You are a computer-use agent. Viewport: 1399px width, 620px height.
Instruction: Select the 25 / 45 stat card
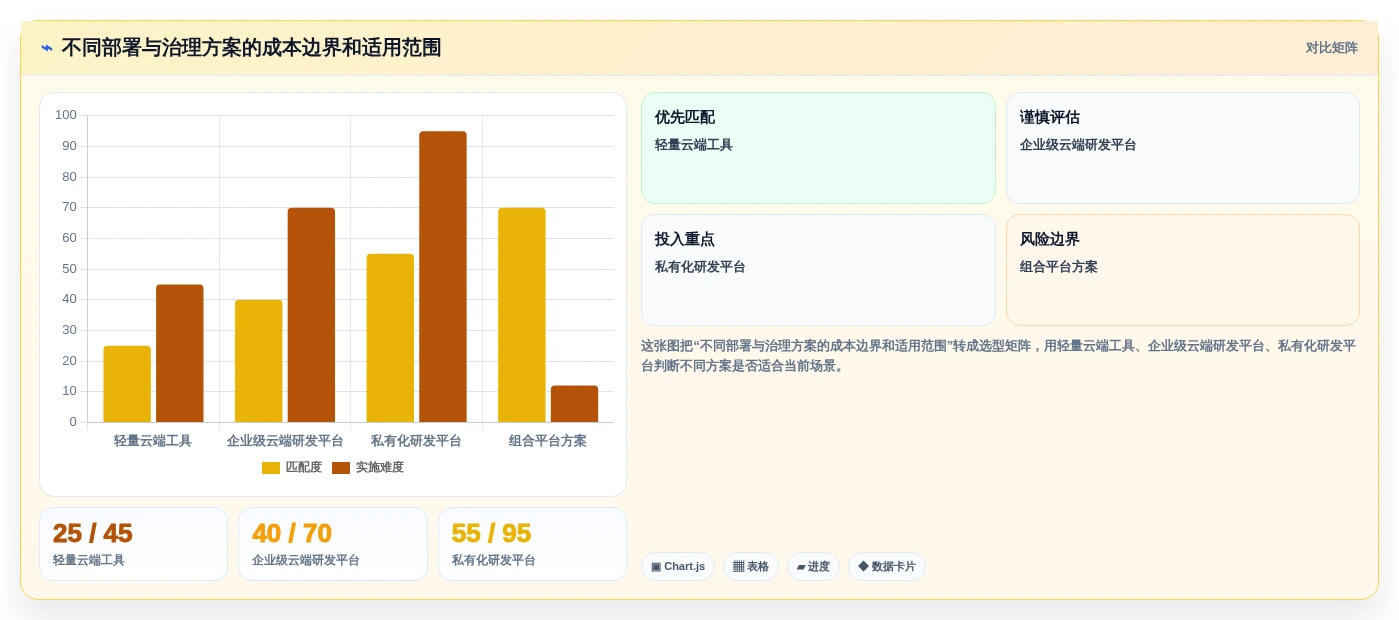(x=133, y=544)
